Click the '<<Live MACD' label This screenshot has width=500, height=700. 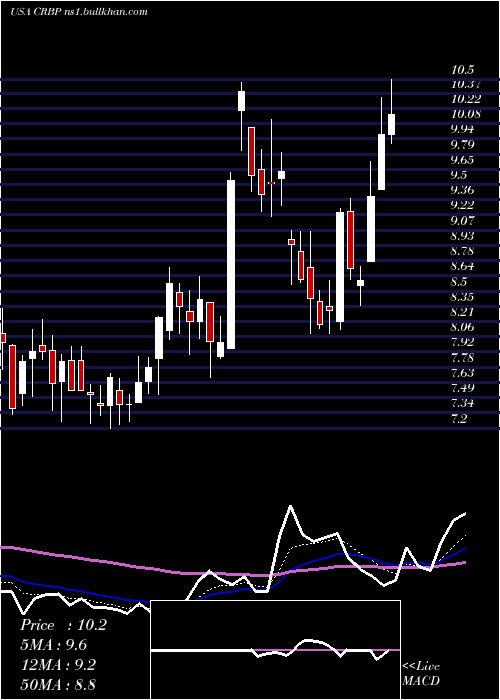(x=421, y=674)
